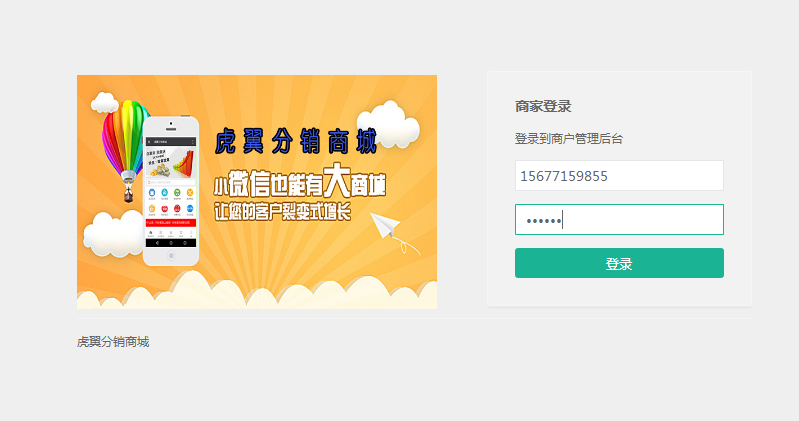This screenshot has height=421, width=799.
Task: Click the cloud above the balloon
Action: pyautogui.click(x=104, y=103)
